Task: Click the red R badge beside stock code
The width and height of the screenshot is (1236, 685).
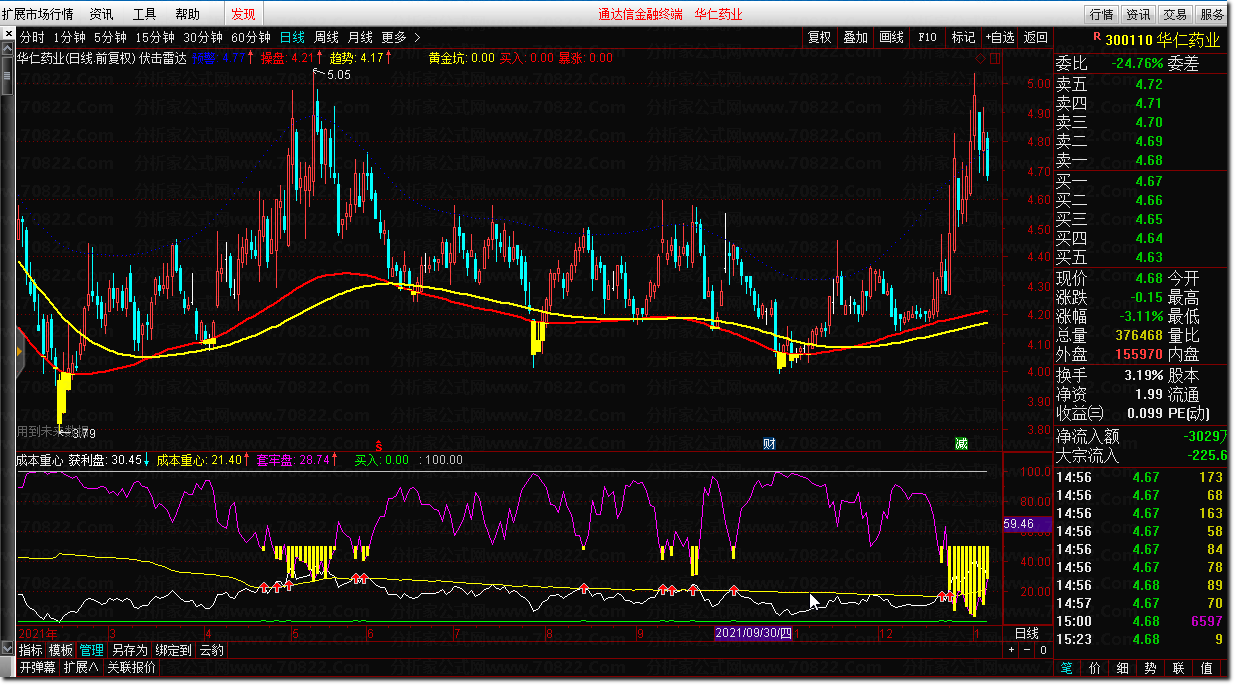Action: (1095, 36)
